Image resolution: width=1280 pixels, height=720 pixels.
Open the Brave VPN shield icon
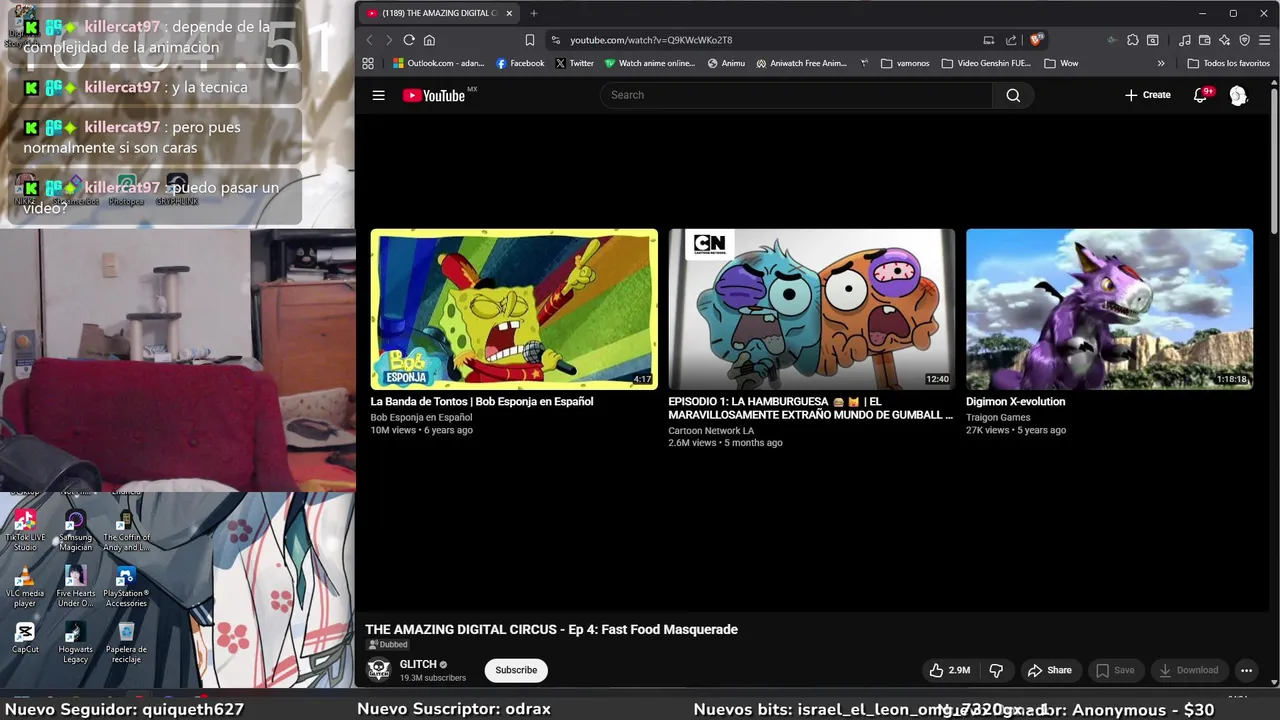(x=1245, y=40)
